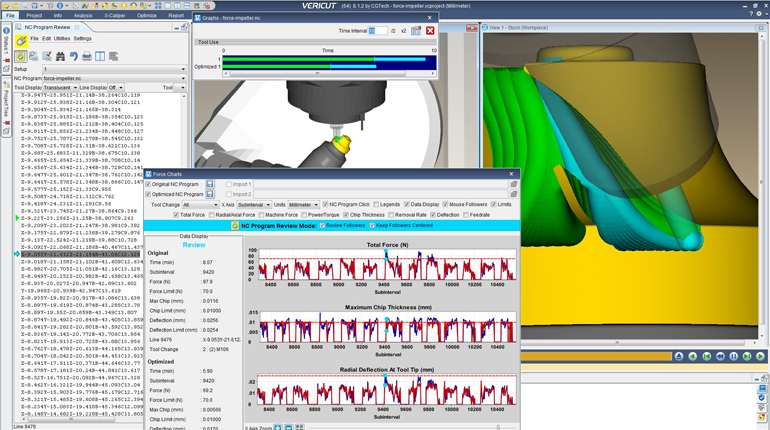Click the save icon beside Optimized NC Program

tap(210, 194)
